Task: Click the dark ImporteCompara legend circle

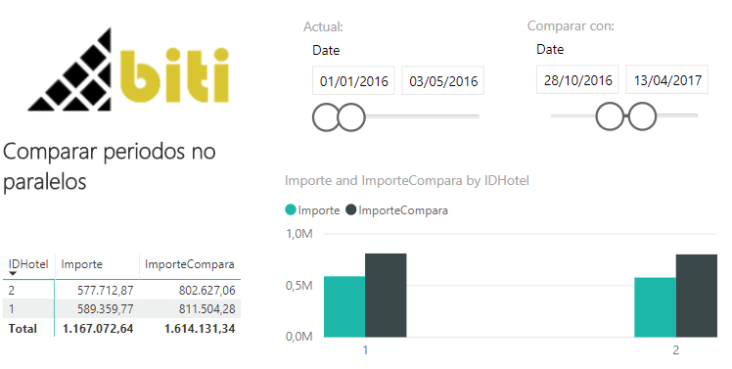Action: coord(351,210)
